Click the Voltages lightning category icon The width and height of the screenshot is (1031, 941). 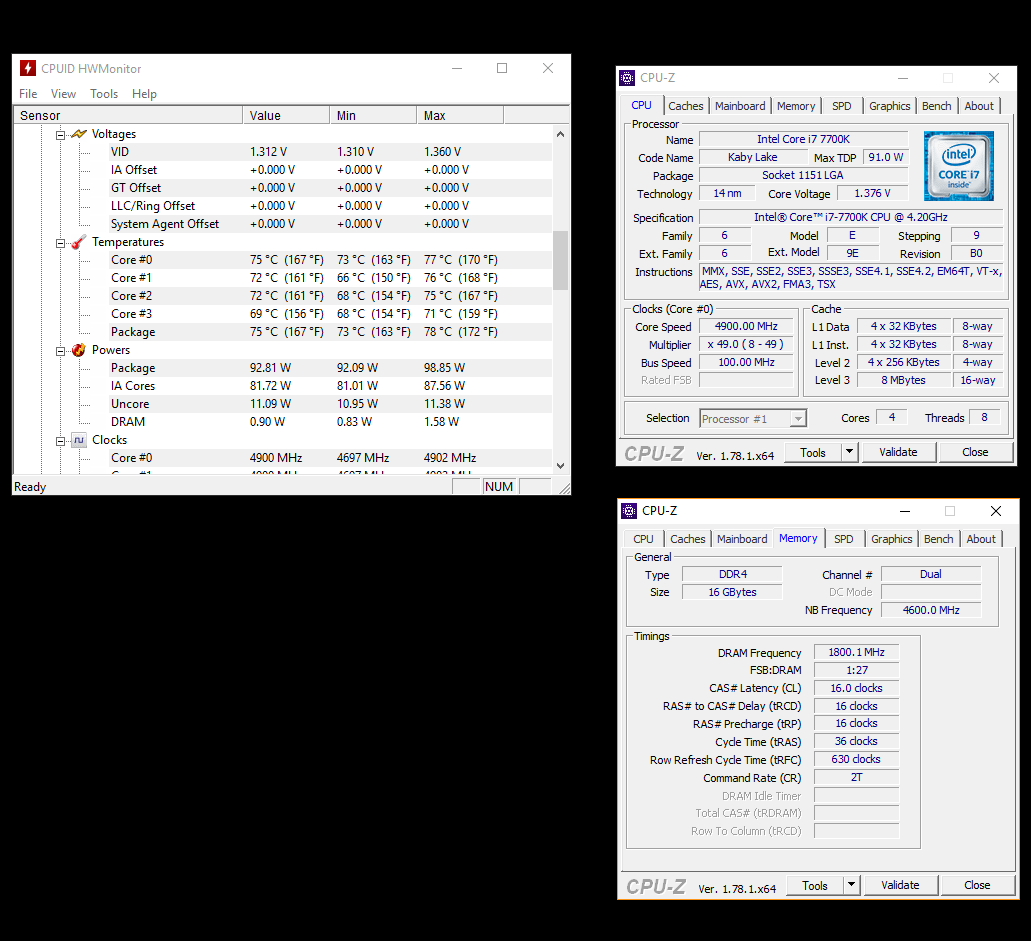coord(79,133)
